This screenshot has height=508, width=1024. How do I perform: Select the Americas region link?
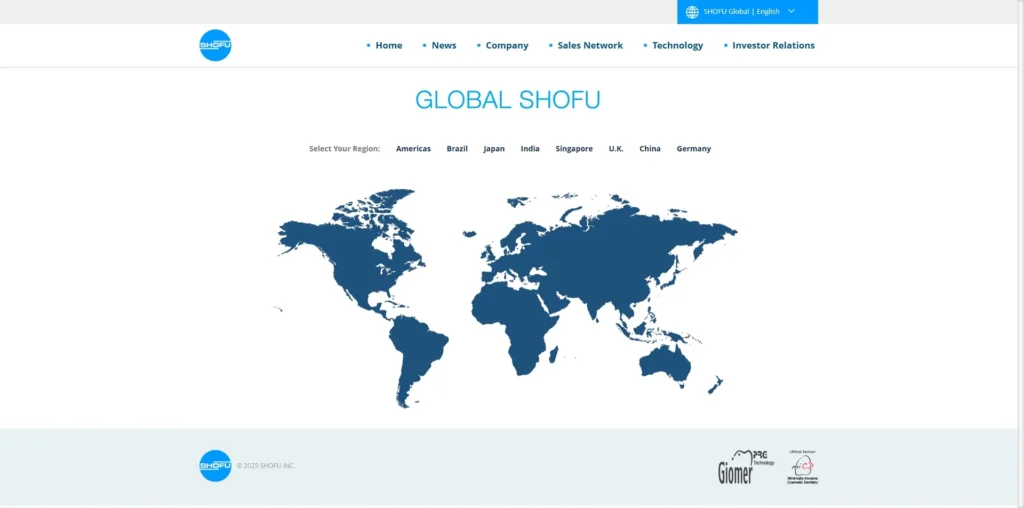pyautogui.click(x=413, y=148)
